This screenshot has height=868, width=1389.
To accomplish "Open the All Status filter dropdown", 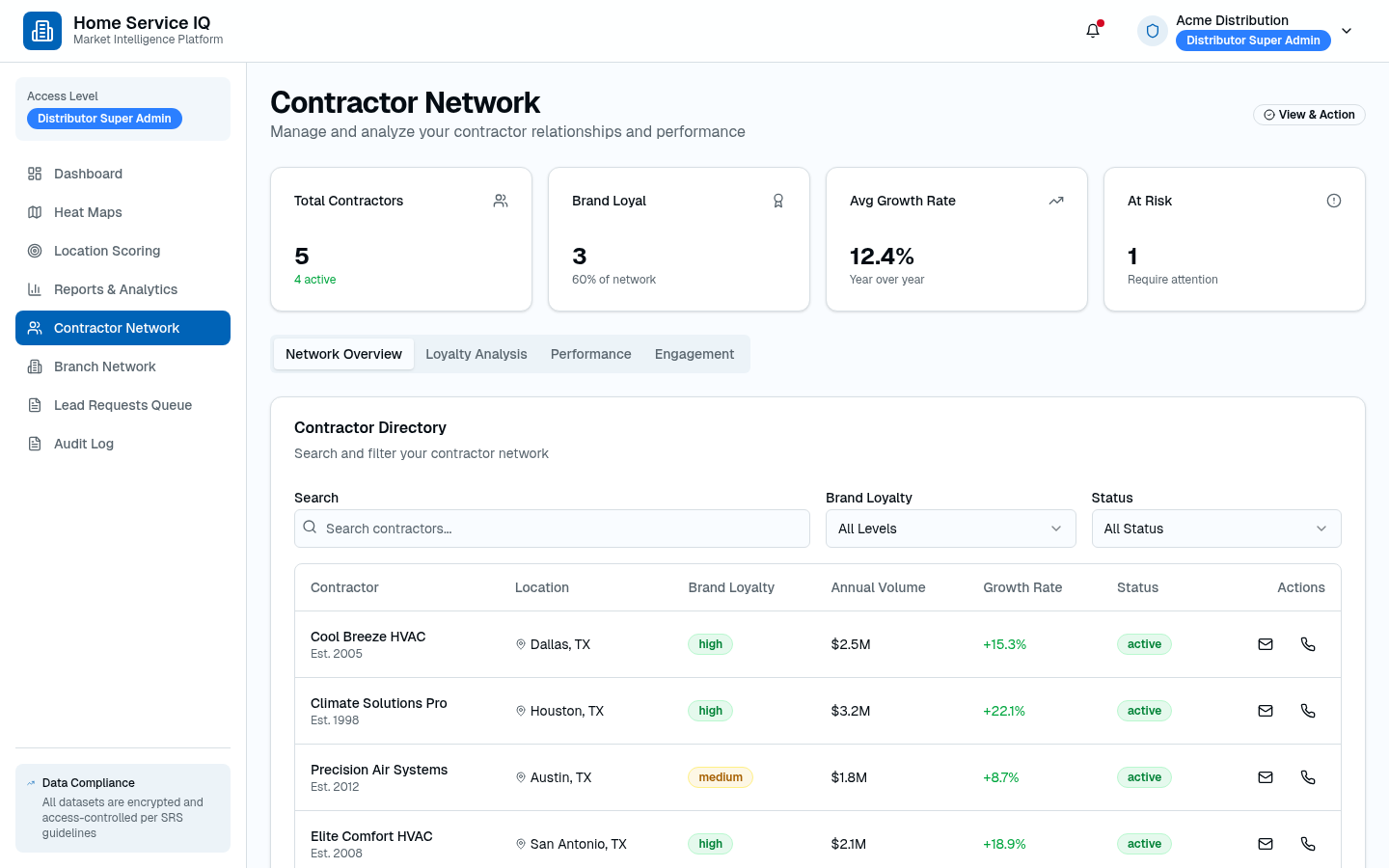I will click(x=1216, y=529).
